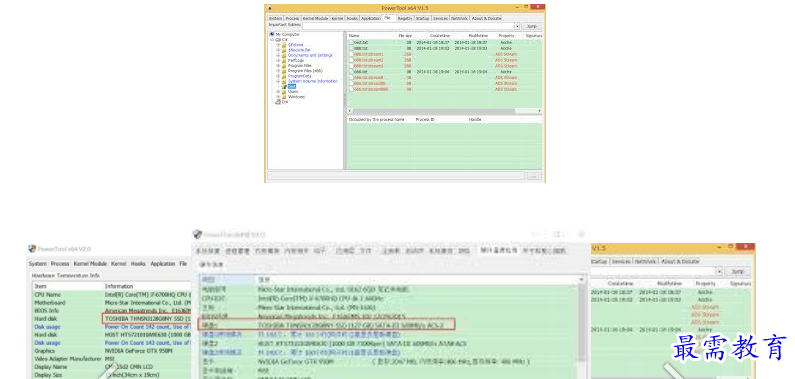Open Kernel Module tab in top PowerTool window

click(x=315, y=18)
